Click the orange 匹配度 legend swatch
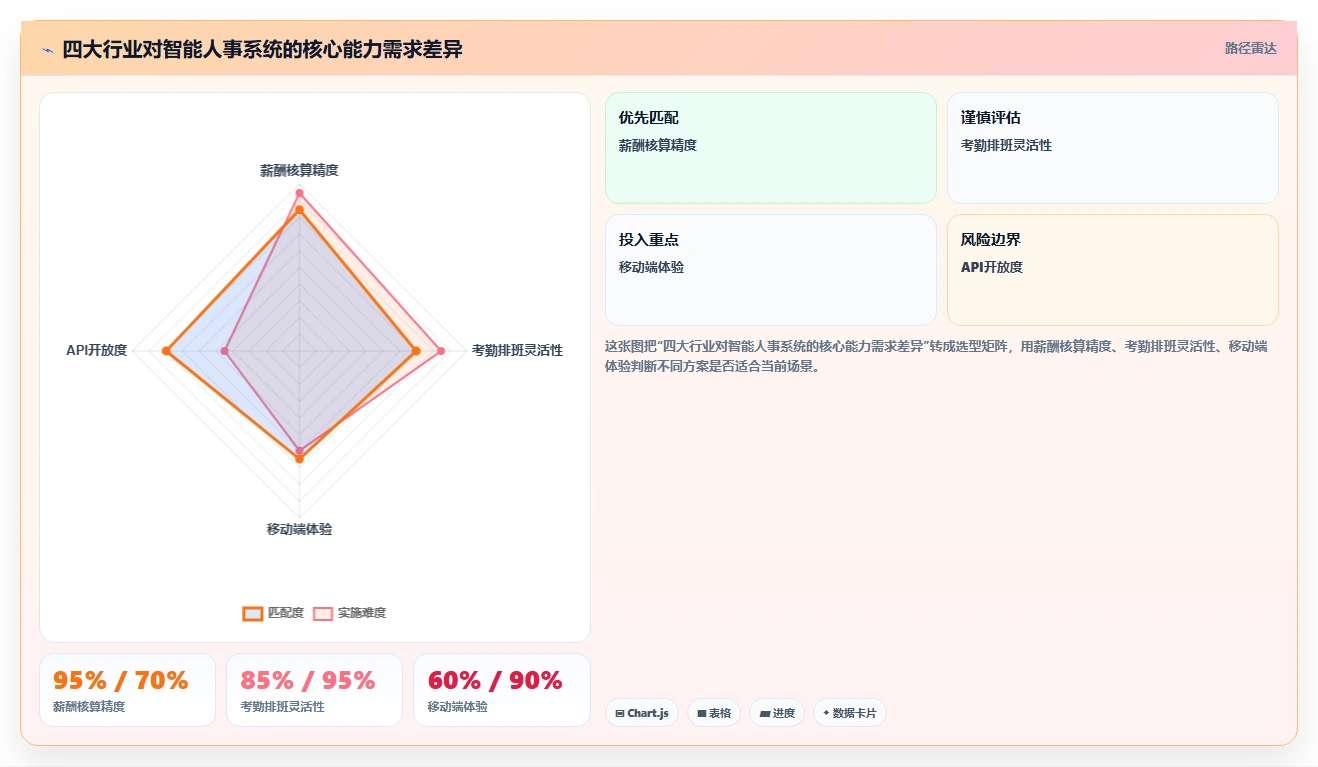The image size is (1318, 767). point(253,613)
